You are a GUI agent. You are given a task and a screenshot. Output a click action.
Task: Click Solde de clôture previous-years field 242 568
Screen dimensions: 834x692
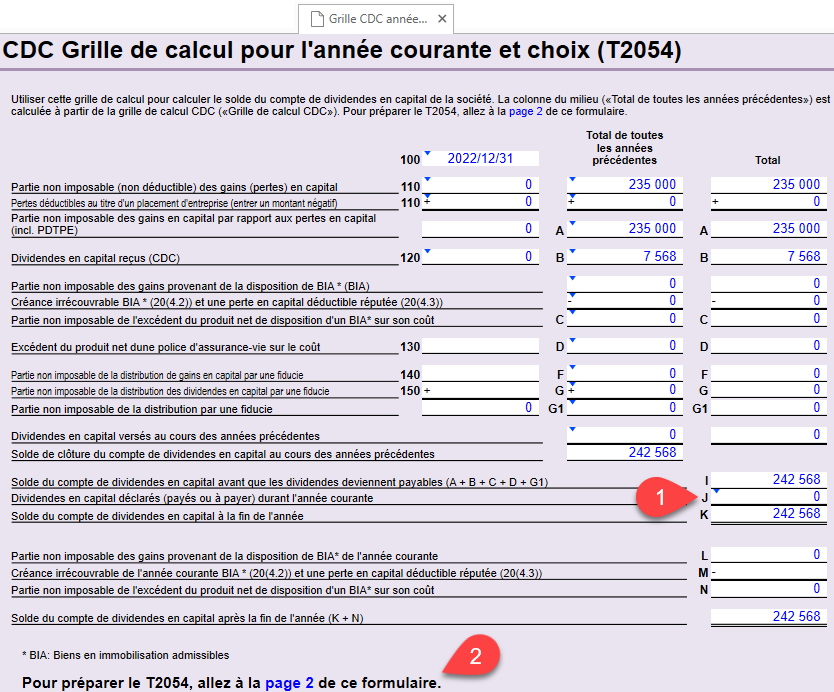625,453
